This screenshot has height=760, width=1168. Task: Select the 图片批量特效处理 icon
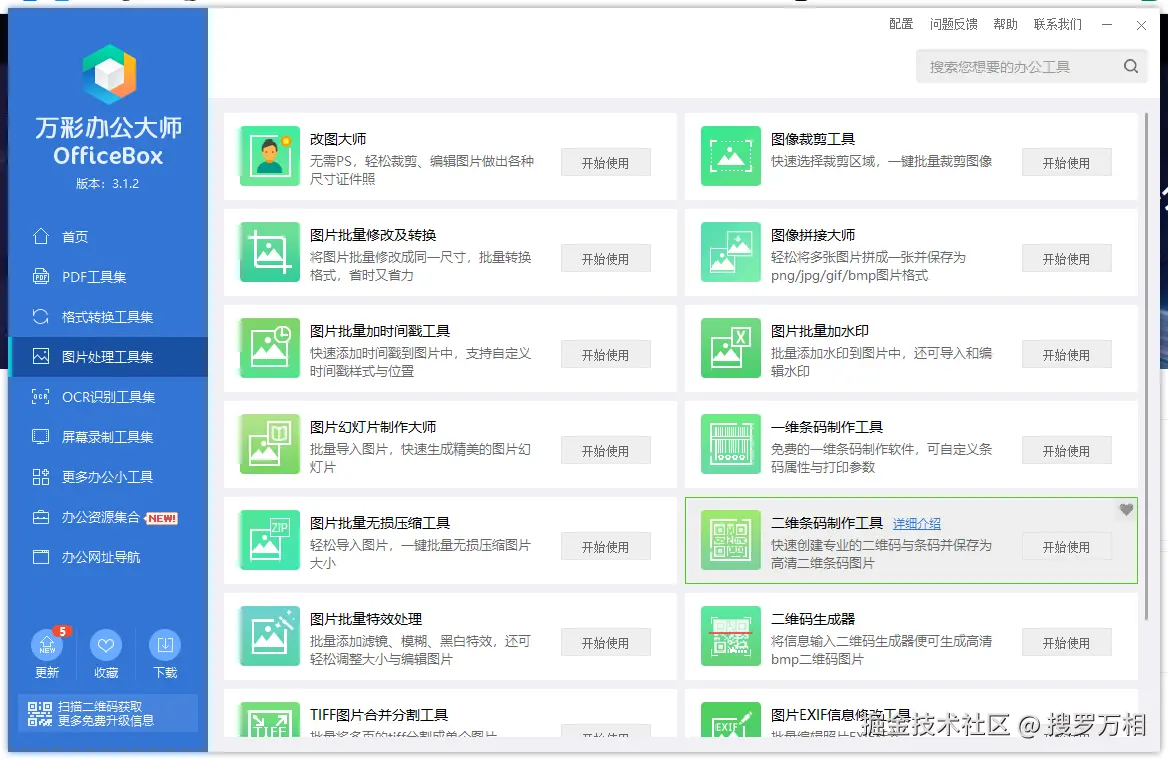(270, 636)
